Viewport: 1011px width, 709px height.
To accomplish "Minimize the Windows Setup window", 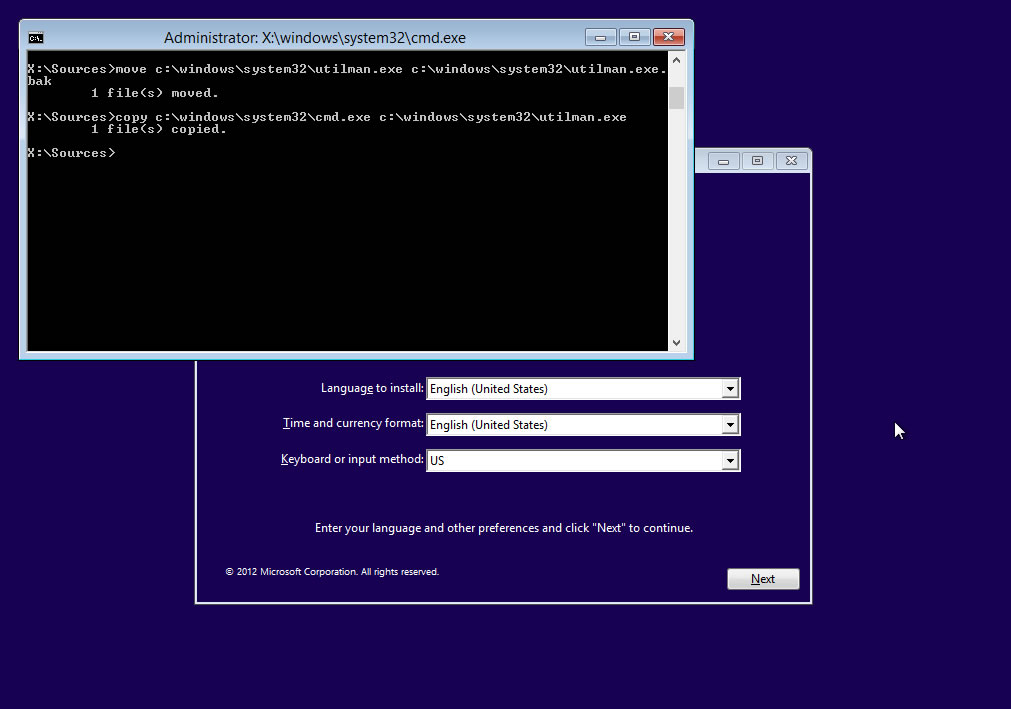I will coord(722,160).
